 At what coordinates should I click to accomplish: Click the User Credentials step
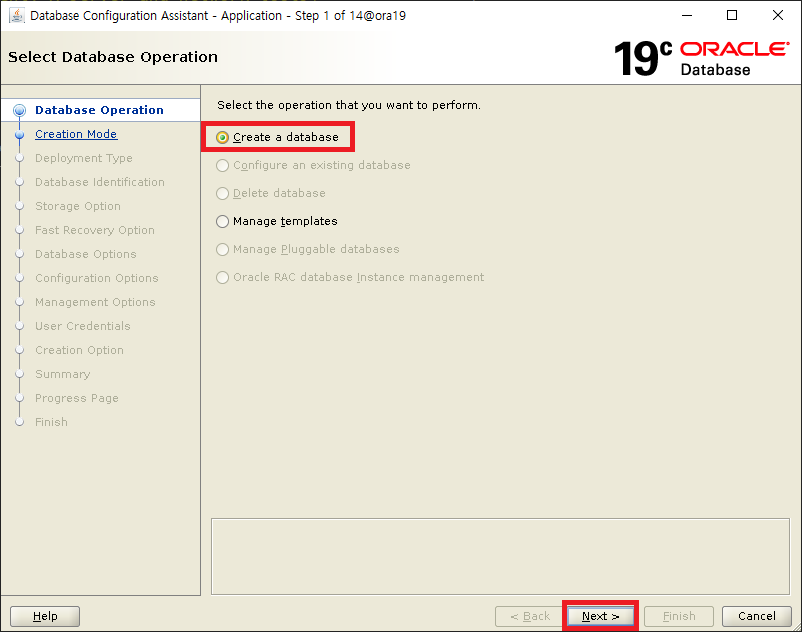coord(83,326)
